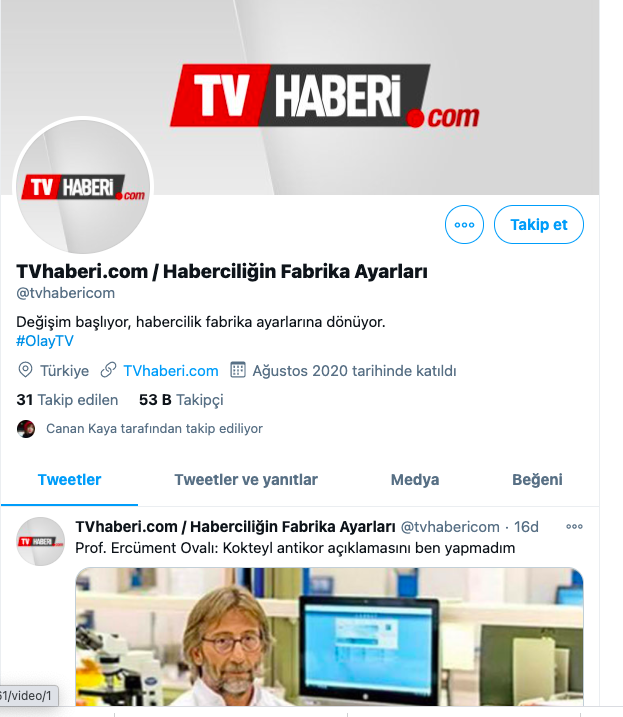Click the TV HABERi.com banner header image

pyautogui.click(x=300, y=97)
